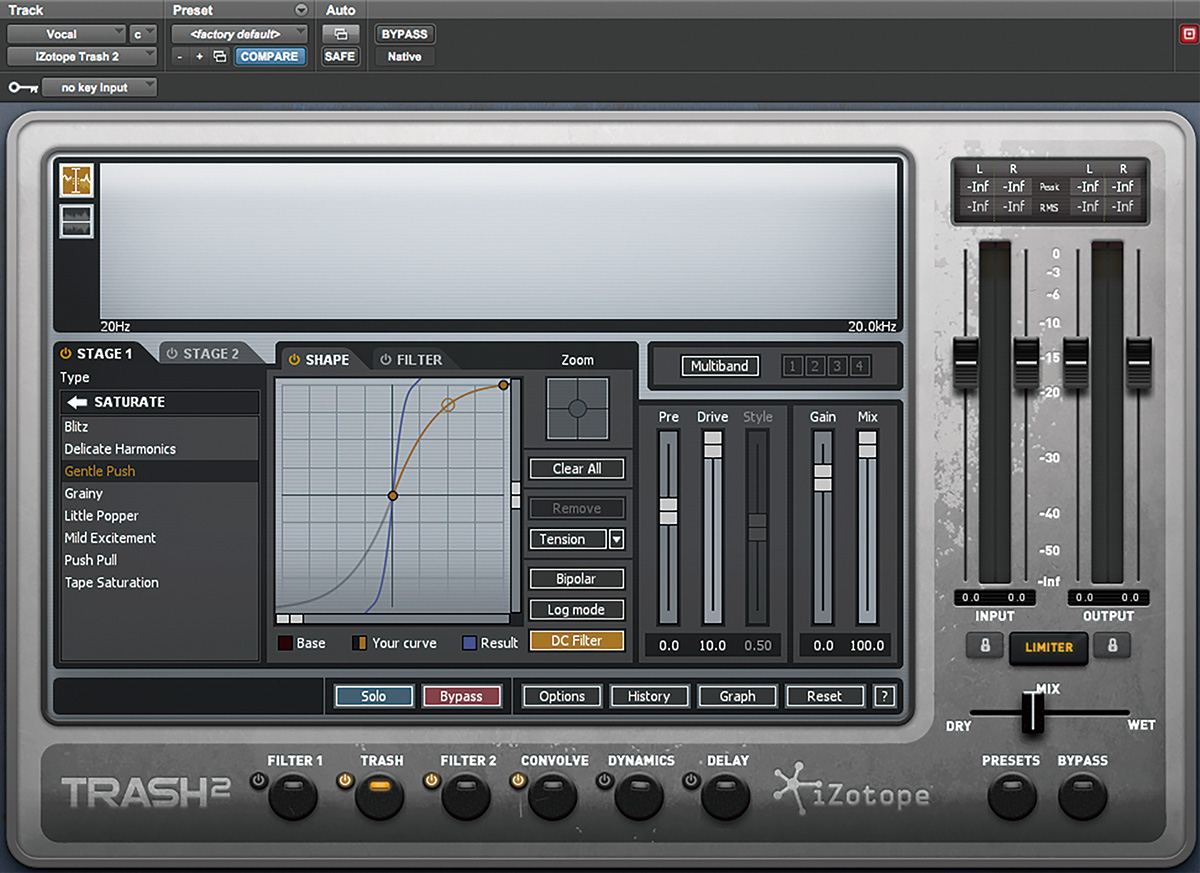
Task: Click the COMPARE button
Action: coord(269,57)
